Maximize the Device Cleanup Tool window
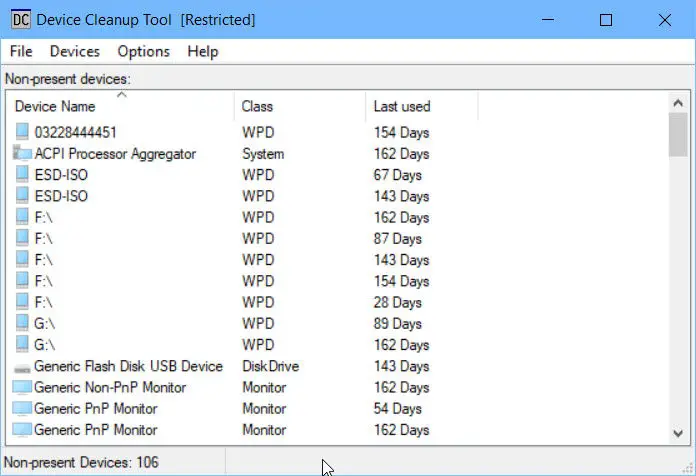This screenshot has width=696, height=476. point(606,20)
